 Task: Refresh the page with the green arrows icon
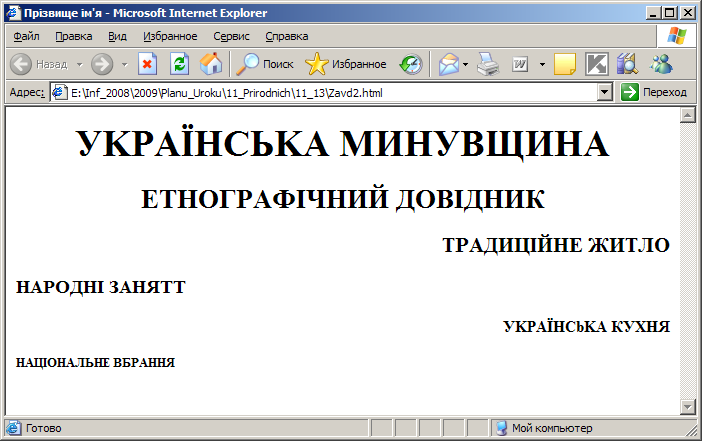click(x=180, y=64)
